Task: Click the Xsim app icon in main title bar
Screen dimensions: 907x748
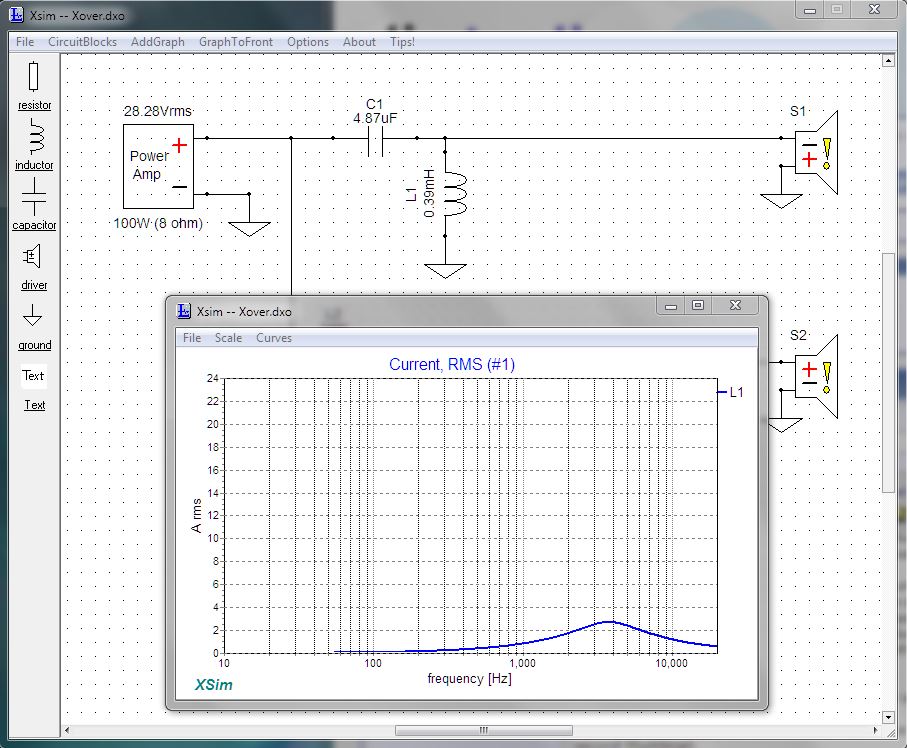Action: pos(17,14)
